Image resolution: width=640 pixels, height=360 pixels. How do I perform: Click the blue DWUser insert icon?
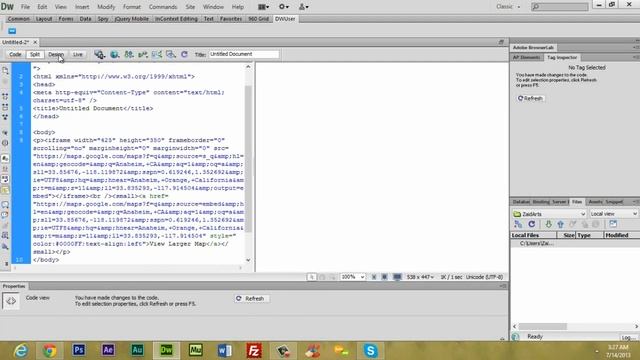pyautogui.click(x=12, y=31)
